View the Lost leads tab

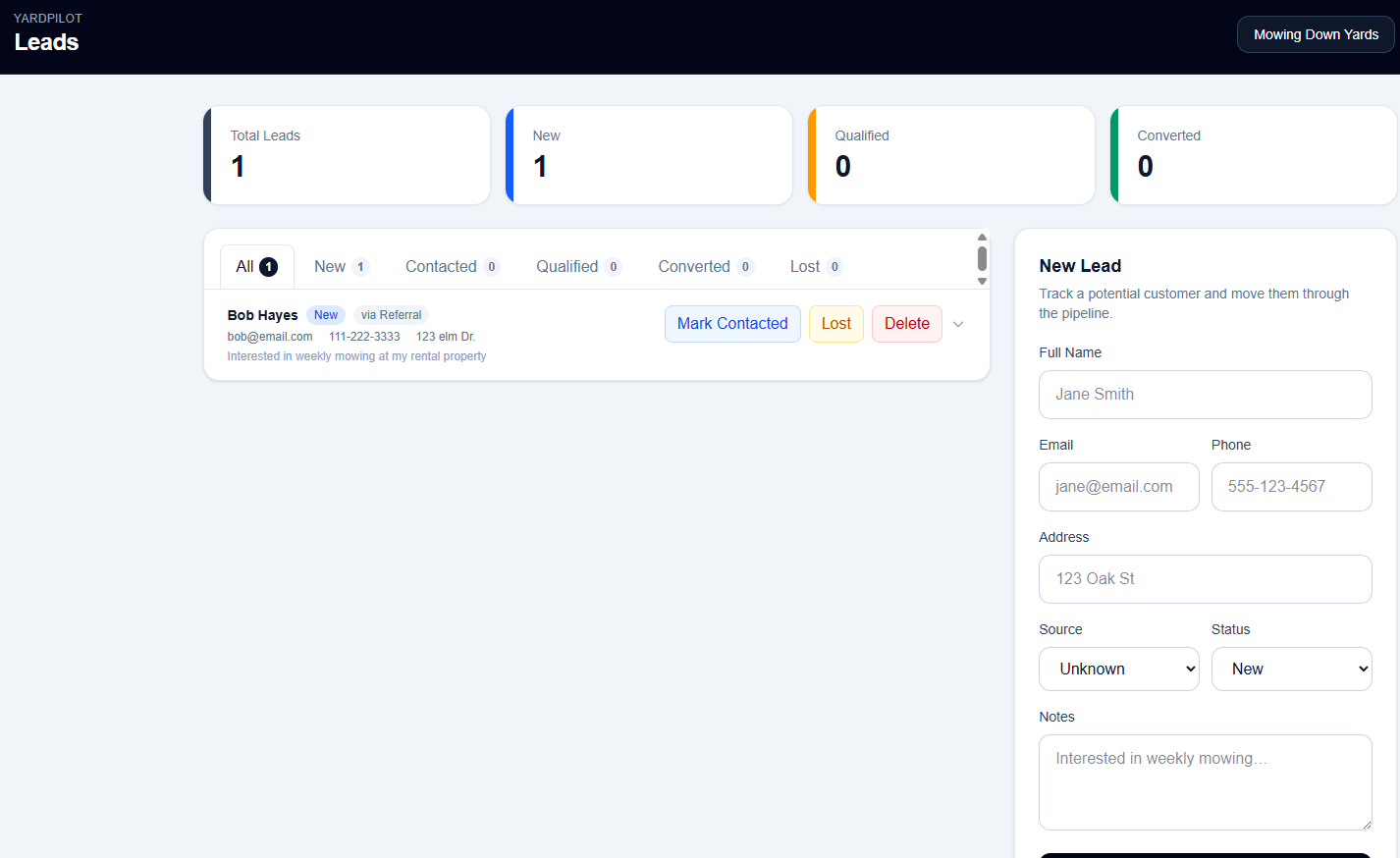click(x=816, y=267)
